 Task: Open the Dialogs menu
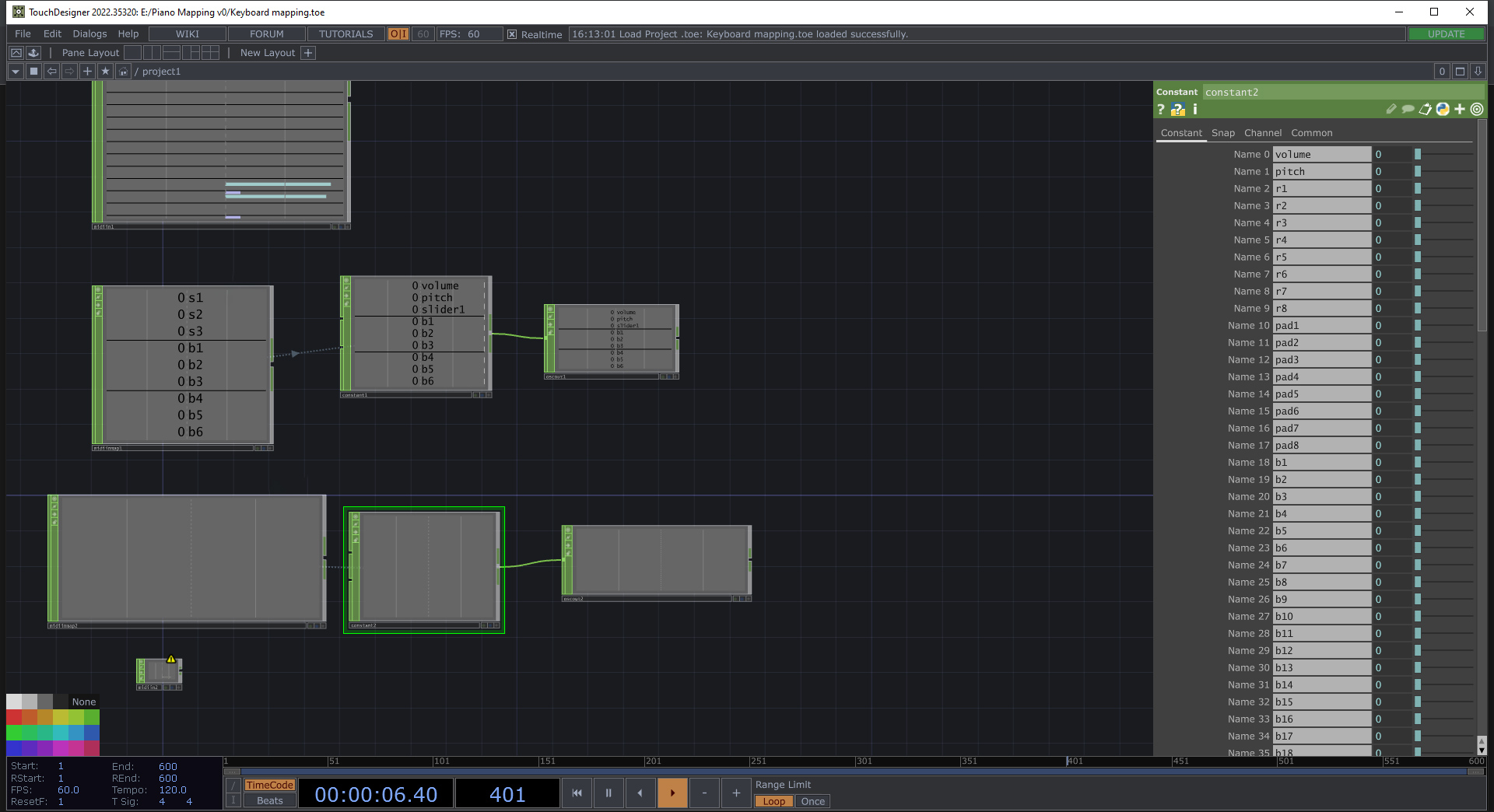tap(89, 34)
